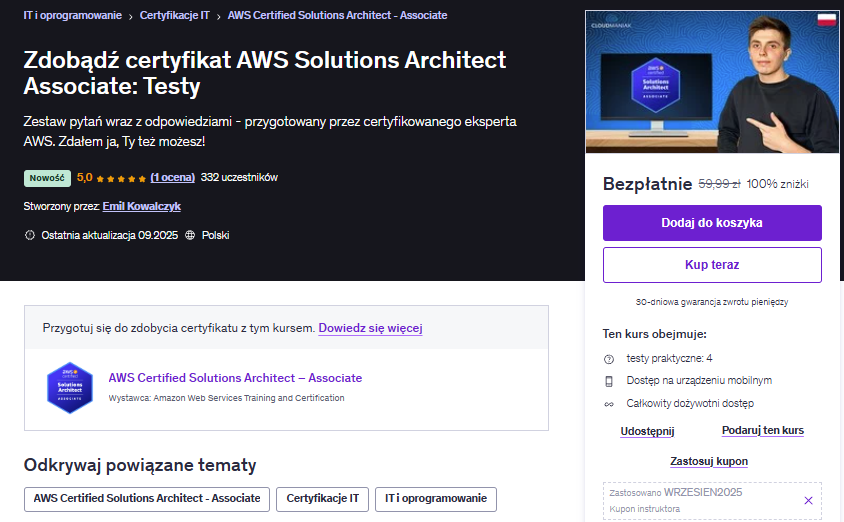Open IT i oprogramowanie breadcrumb
The image size is (844, 522).
click(72, 16)
